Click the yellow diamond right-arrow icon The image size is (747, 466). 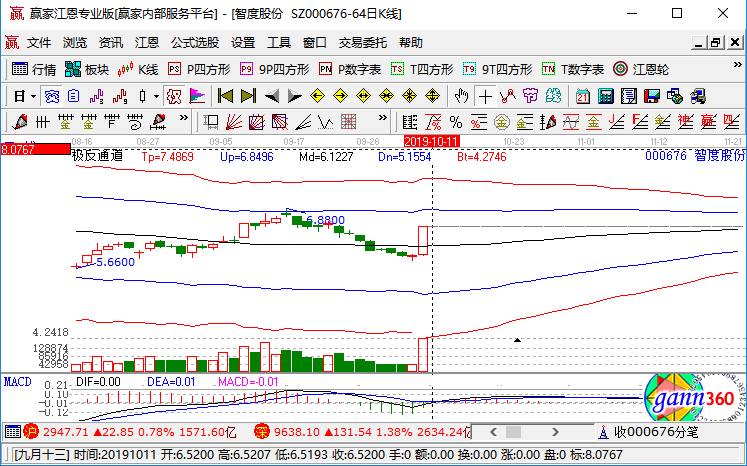[341, 96]
